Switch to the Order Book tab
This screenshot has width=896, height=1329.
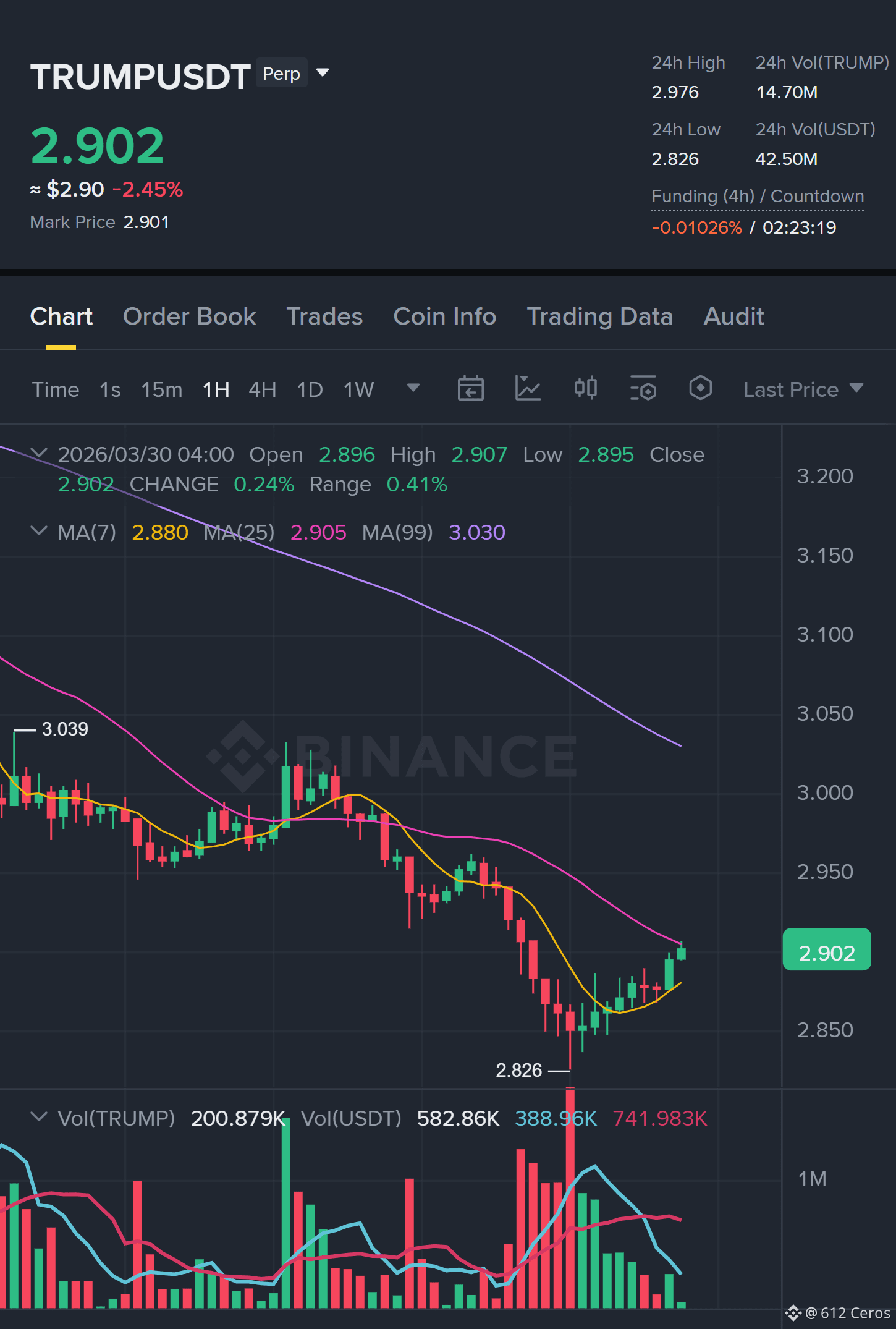tap(189, 316)
